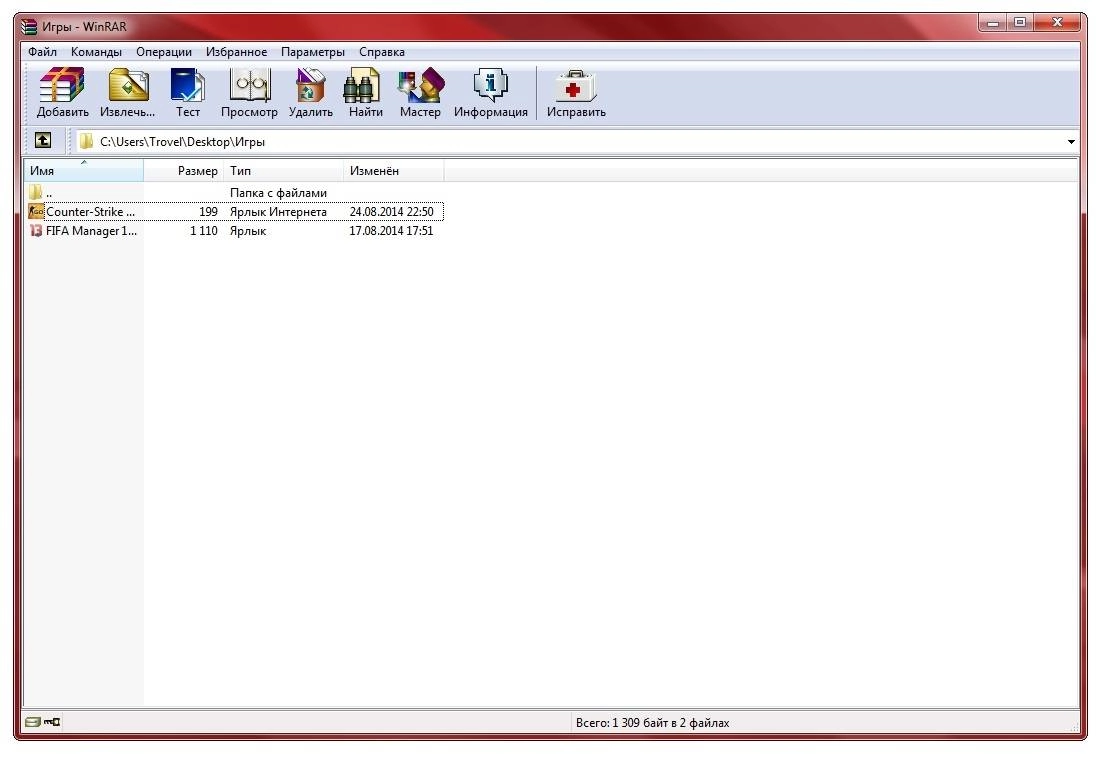Click the date 24.08.2014 22:50
This screenshot has height=760, width=1105.
391,212
